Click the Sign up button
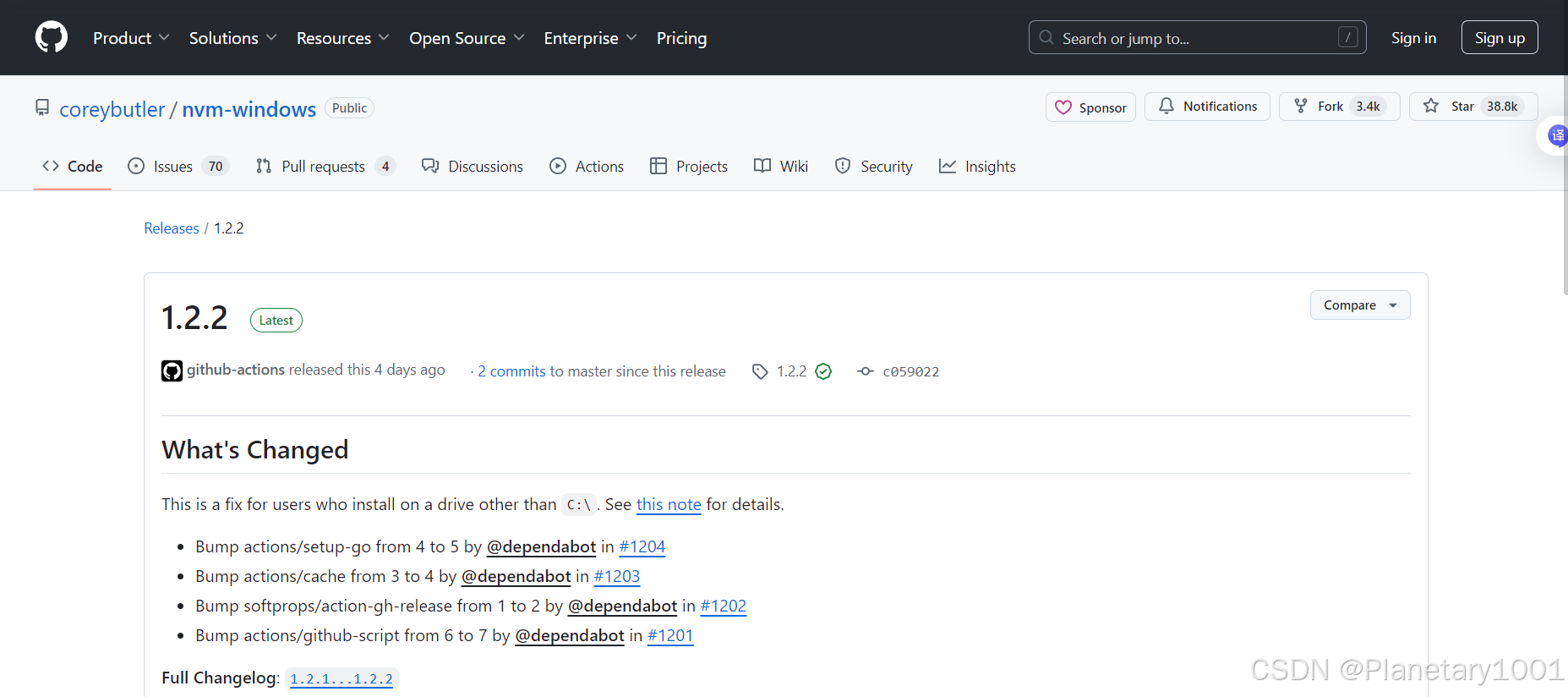The height and width of the screenshot is (697, 1568). pyautogui.click(x=1500, y=37)
